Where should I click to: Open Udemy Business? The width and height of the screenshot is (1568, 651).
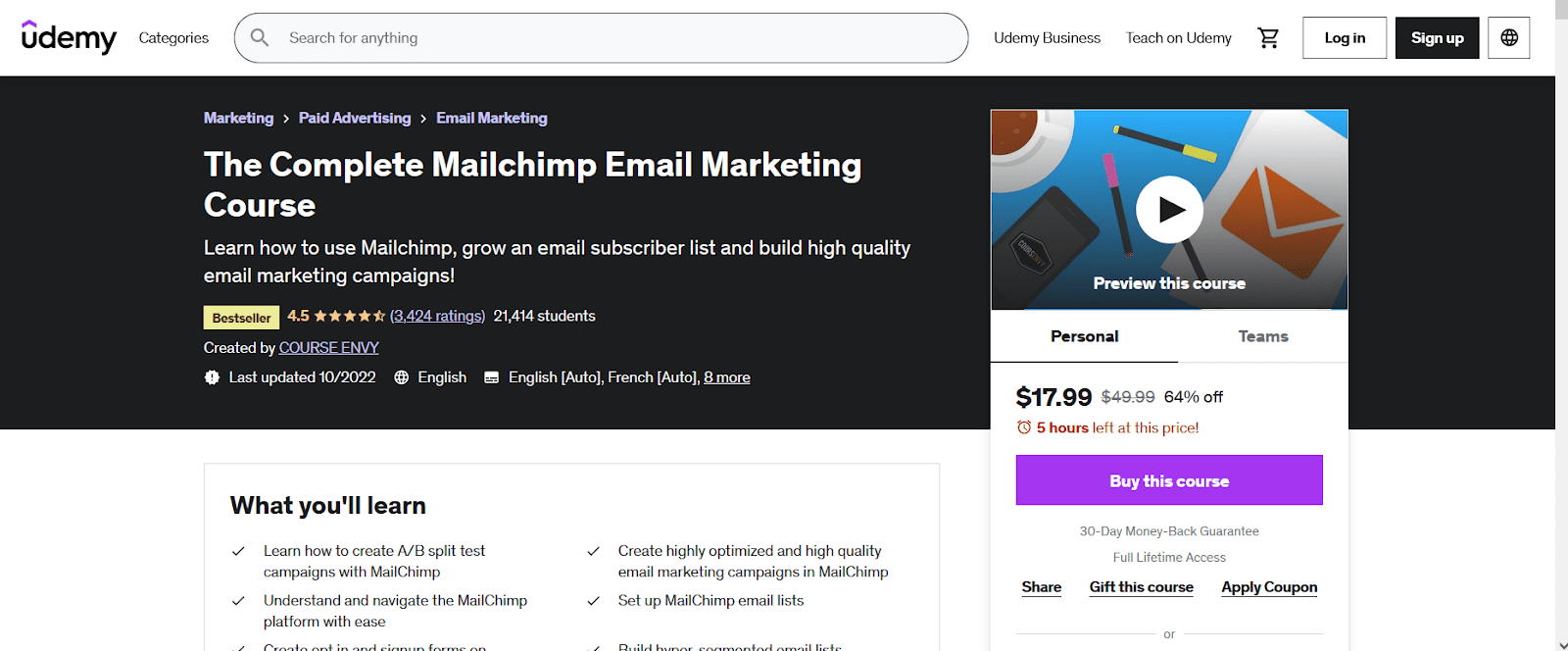pos(1047,37)
